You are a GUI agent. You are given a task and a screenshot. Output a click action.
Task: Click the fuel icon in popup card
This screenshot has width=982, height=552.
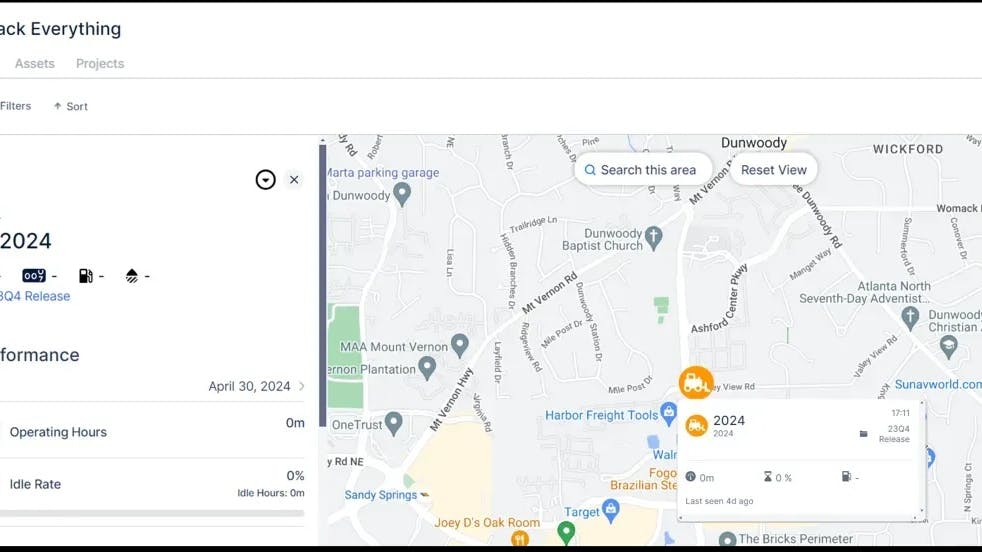tap(847, 477)
